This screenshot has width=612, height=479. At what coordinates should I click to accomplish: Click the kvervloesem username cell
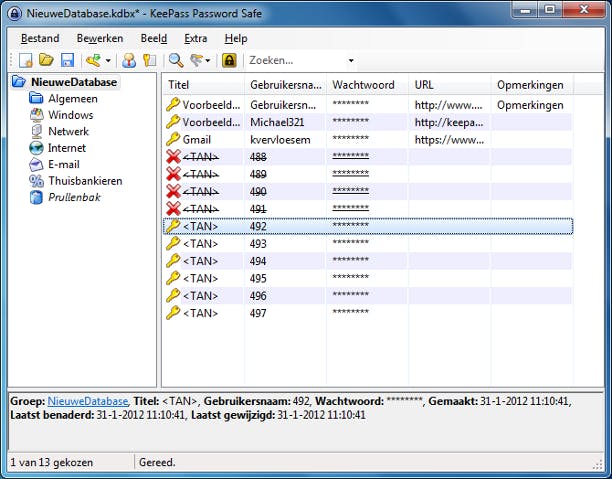tap(280, 140)
